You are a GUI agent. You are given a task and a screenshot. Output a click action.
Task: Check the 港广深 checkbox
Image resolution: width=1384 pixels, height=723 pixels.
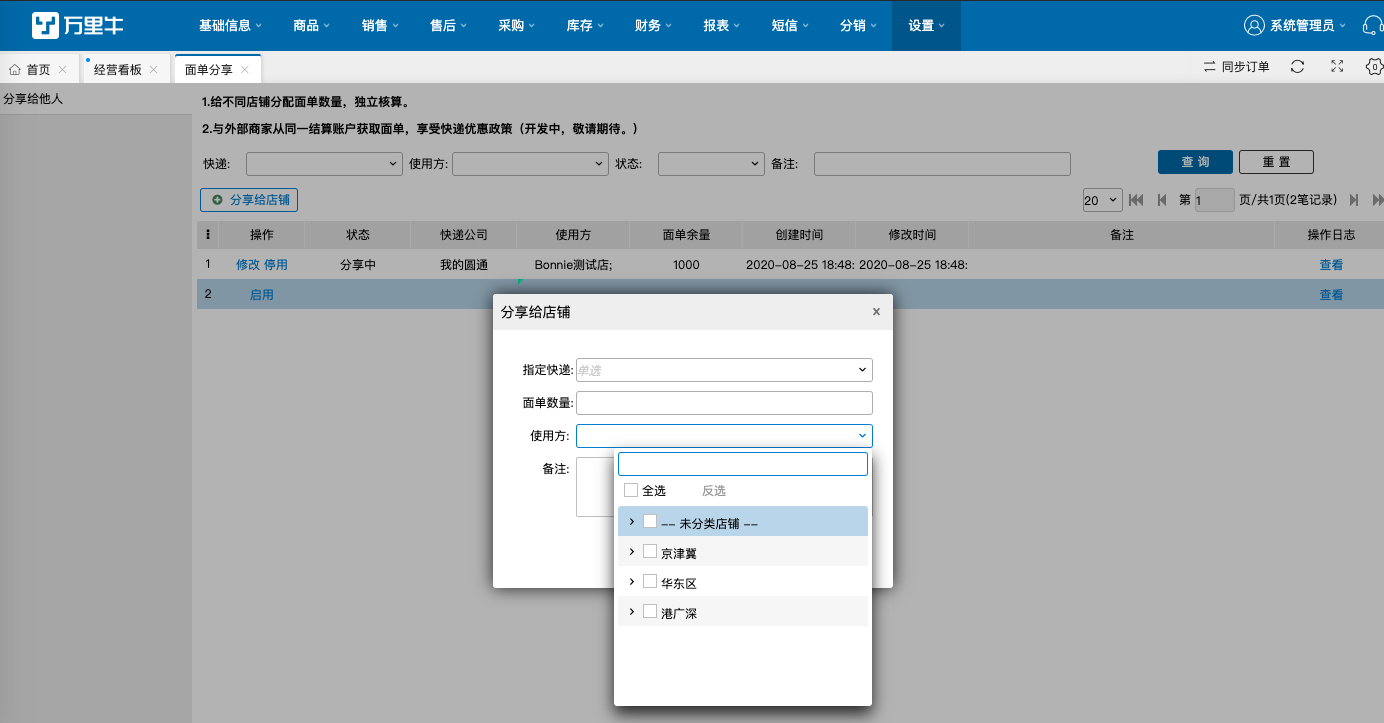click(650, 611)
